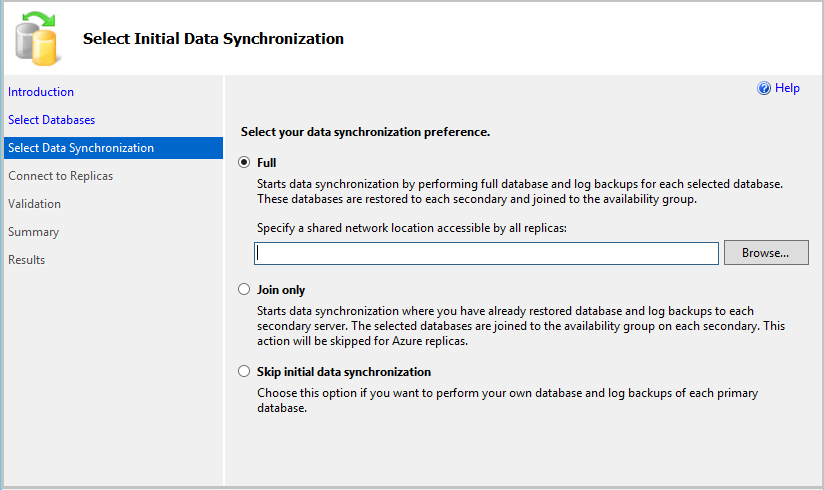The image size is (824, 490).
Task: Select the highlighted Select Data Synchronization step
Action: tap(81, 148)
